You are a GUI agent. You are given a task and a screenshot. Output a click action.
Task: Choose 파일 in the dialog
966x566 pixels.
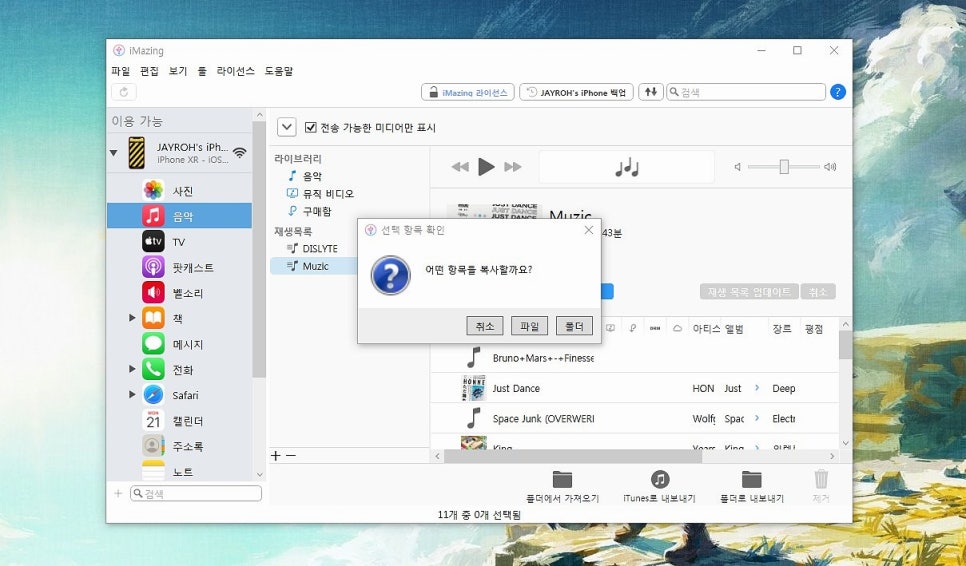tap(529, 326)
